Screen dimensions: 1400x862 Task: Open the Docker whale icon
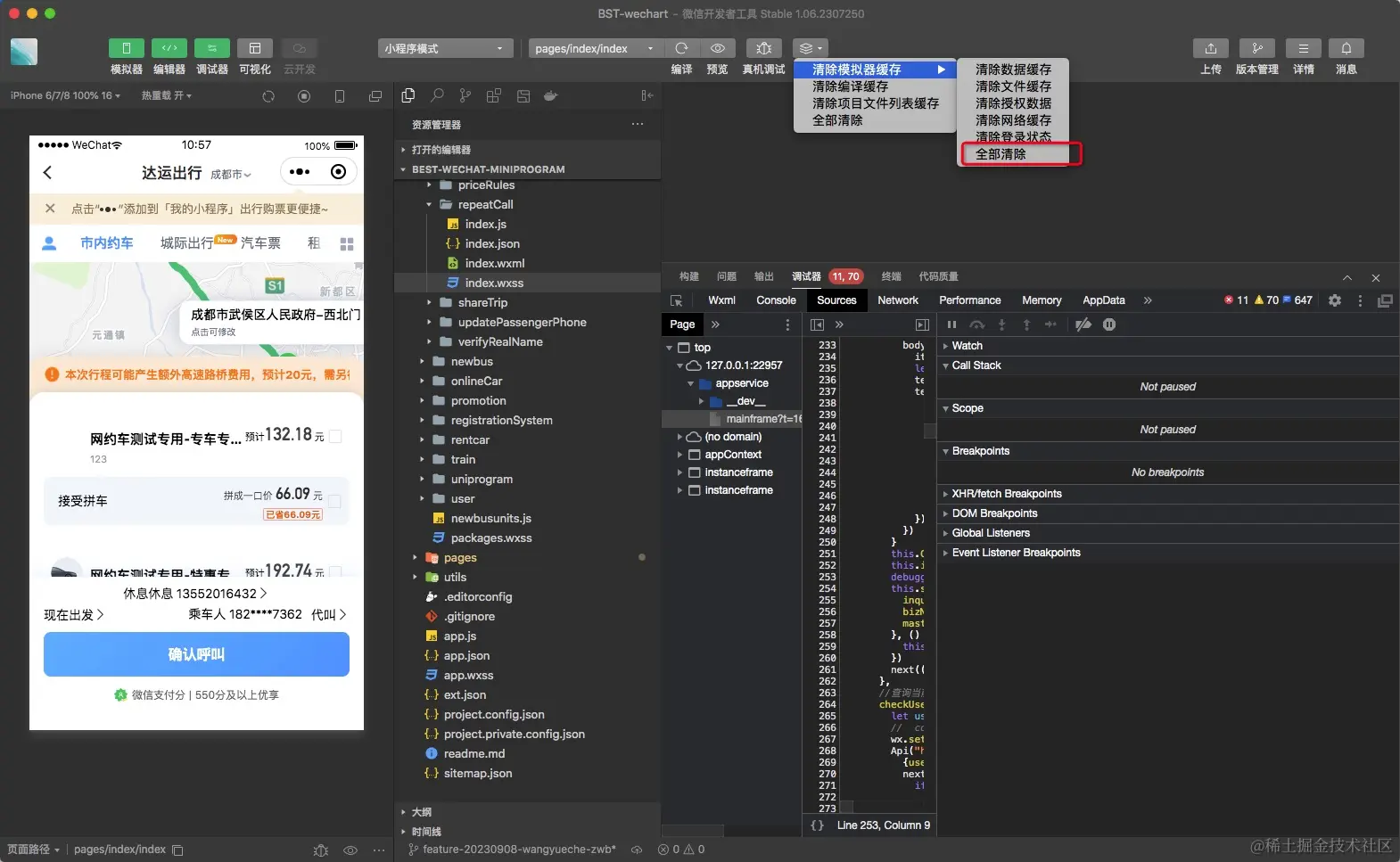pyautogui.click(x=551, y=95)
